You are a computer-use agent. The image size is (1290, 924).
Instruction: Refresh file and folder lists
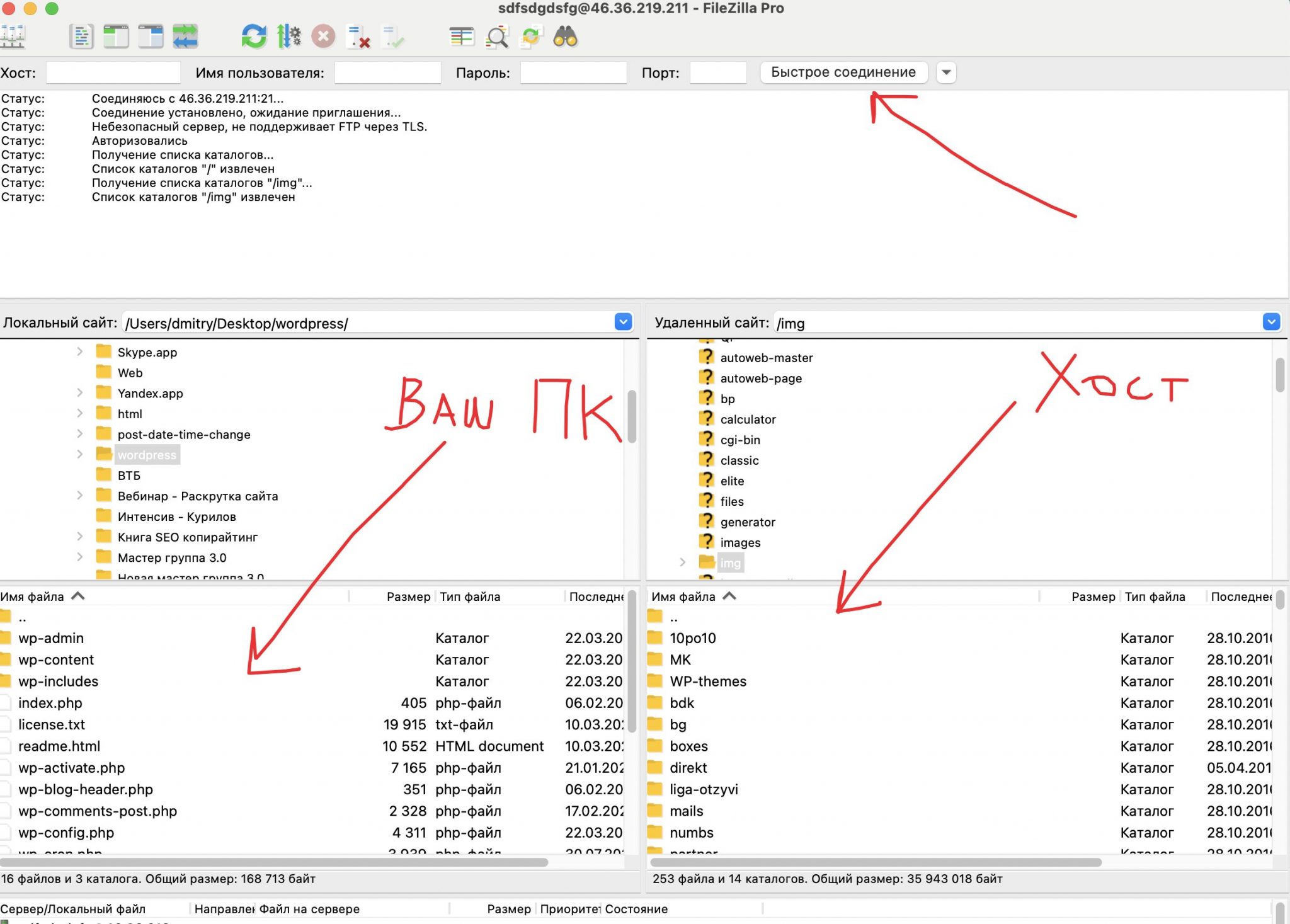[254, 37]
